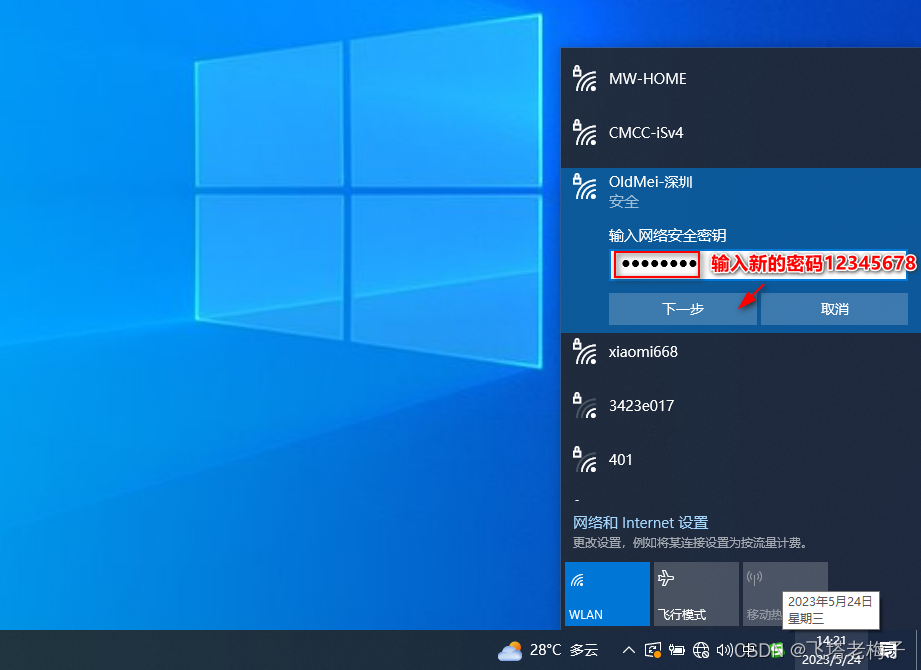Connect to the network named 401

741,459
